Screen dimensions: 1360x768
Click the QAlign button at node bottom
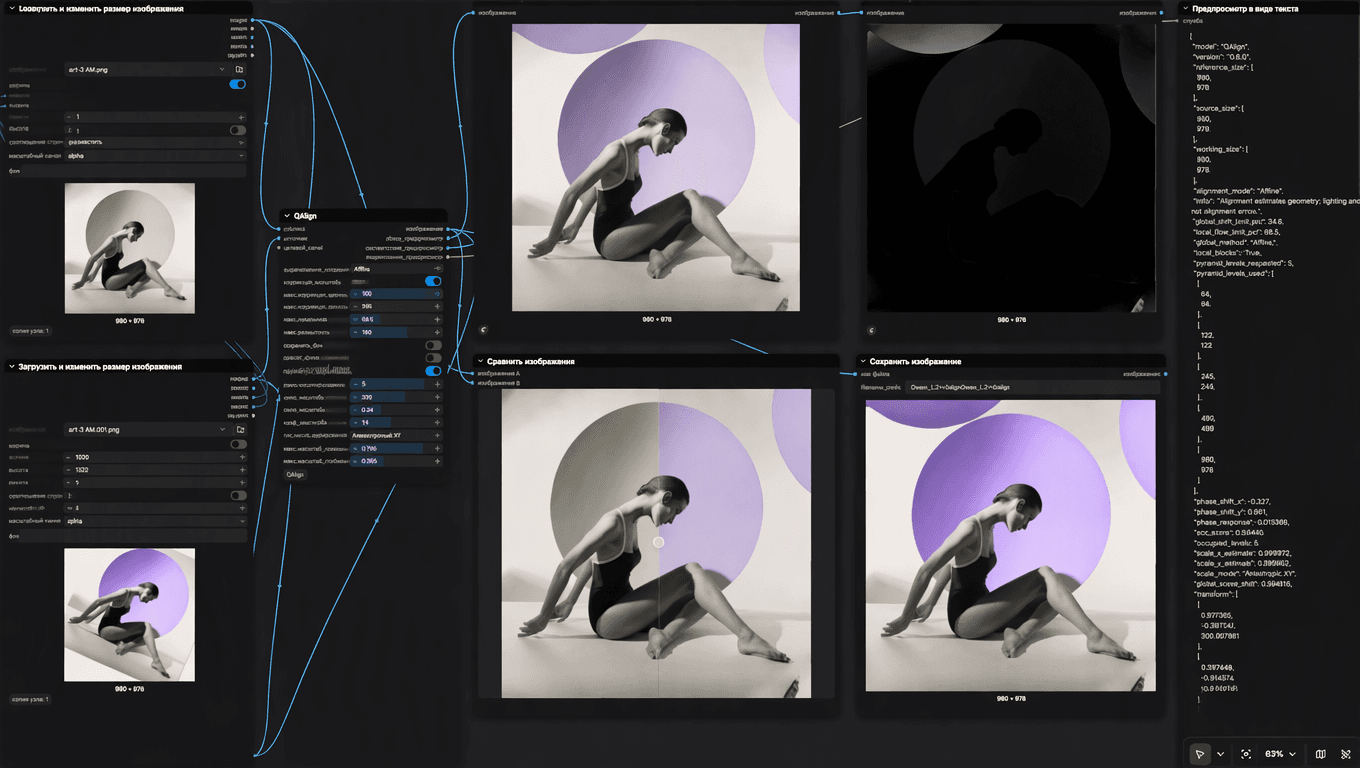295,475
